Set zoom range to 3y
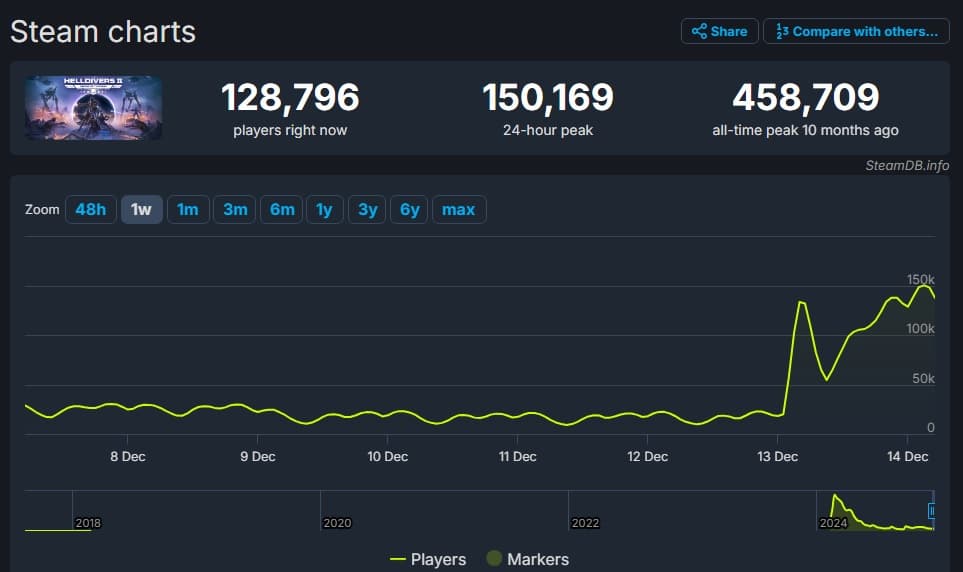The height and width of the screenshot is (572, 963). click(367, 210)
